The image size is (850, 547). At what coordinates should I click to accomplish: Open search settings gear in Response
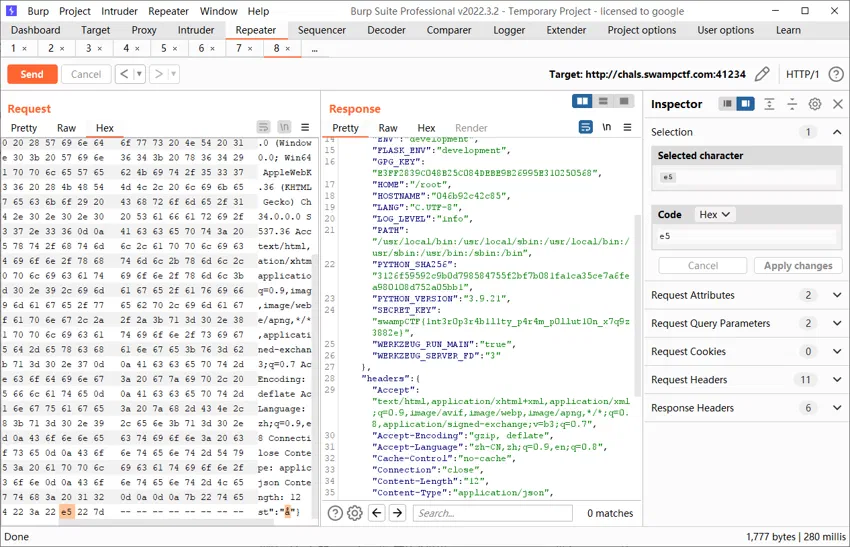pos(355,513)
